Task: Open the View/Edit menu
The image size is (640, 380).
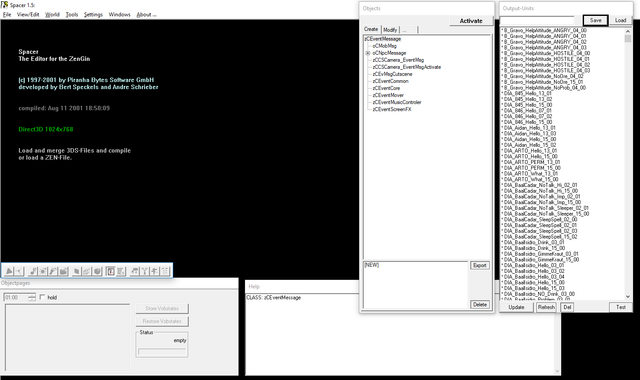Action: point(28,15)
